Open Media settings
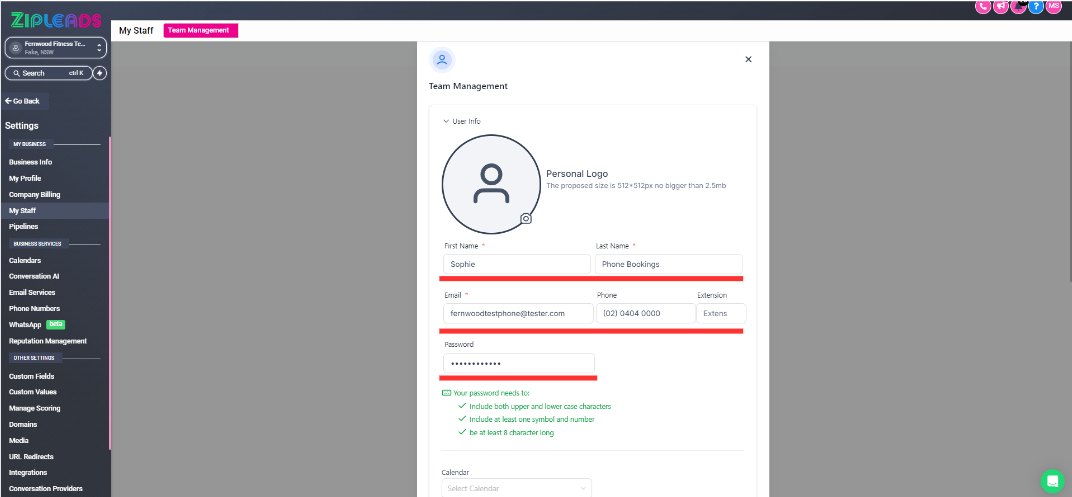Screen dimensions: 1072x497 click(19, 441)
